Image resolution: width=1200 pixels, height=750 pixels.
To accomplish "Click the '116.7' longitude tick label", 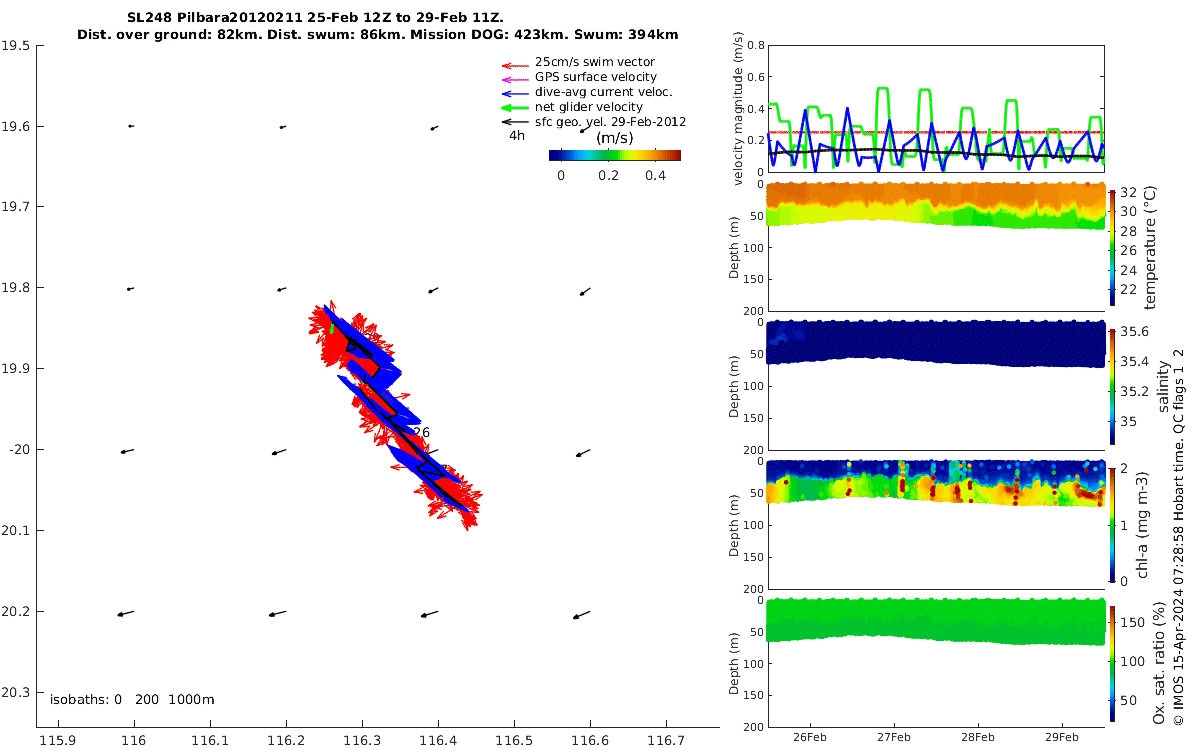I will coord(666,739).
